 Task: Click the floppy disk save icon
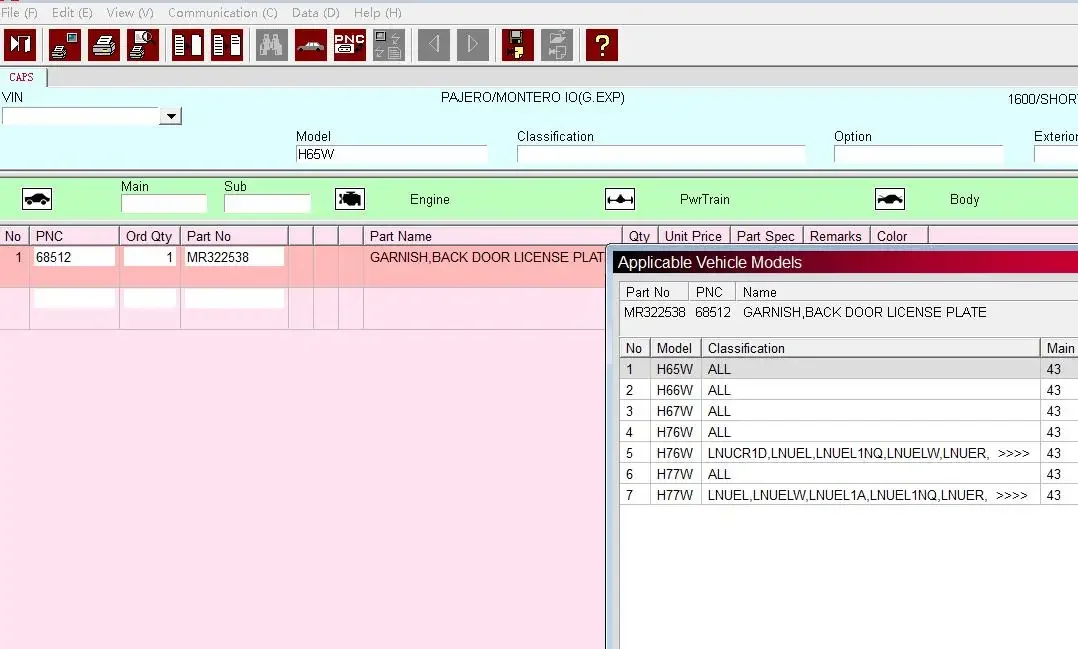(518, 45)
